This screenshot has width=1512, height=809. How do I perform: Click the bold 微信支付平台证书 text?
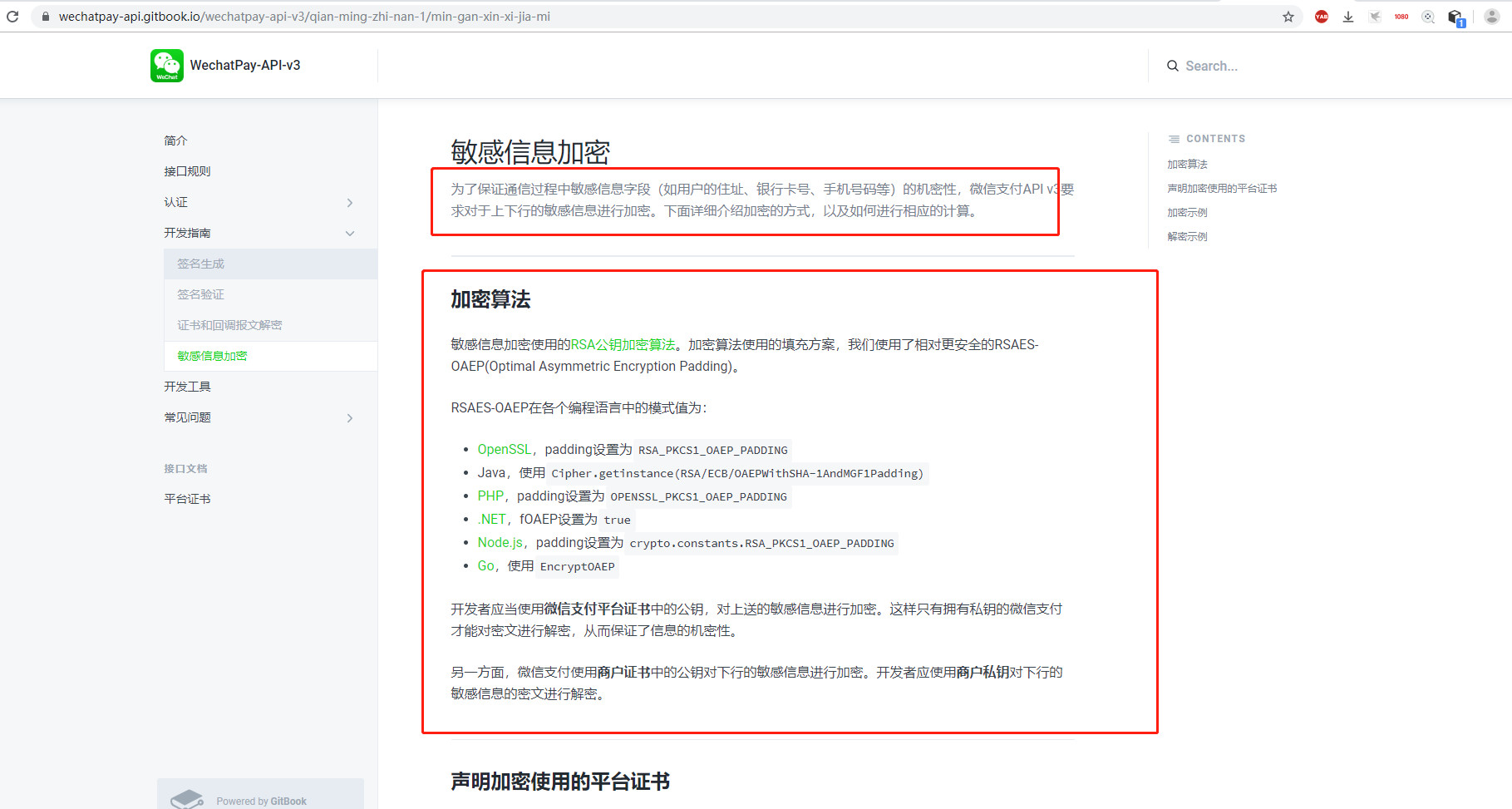[597, 609]
